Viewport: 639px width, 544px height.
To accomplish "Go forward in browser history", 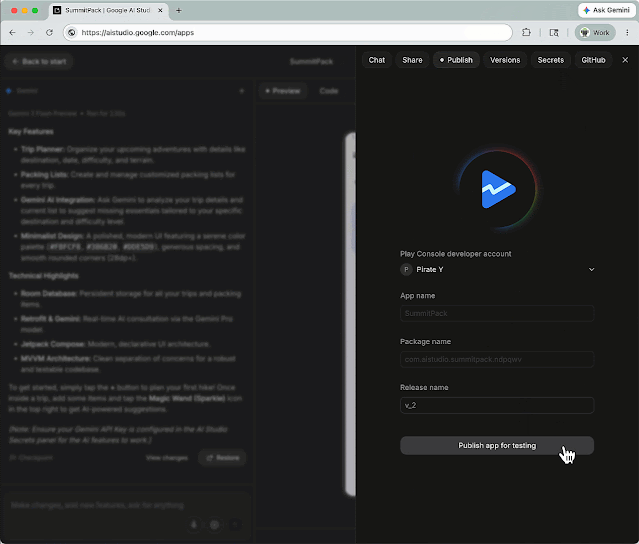I will coord(31,33).
